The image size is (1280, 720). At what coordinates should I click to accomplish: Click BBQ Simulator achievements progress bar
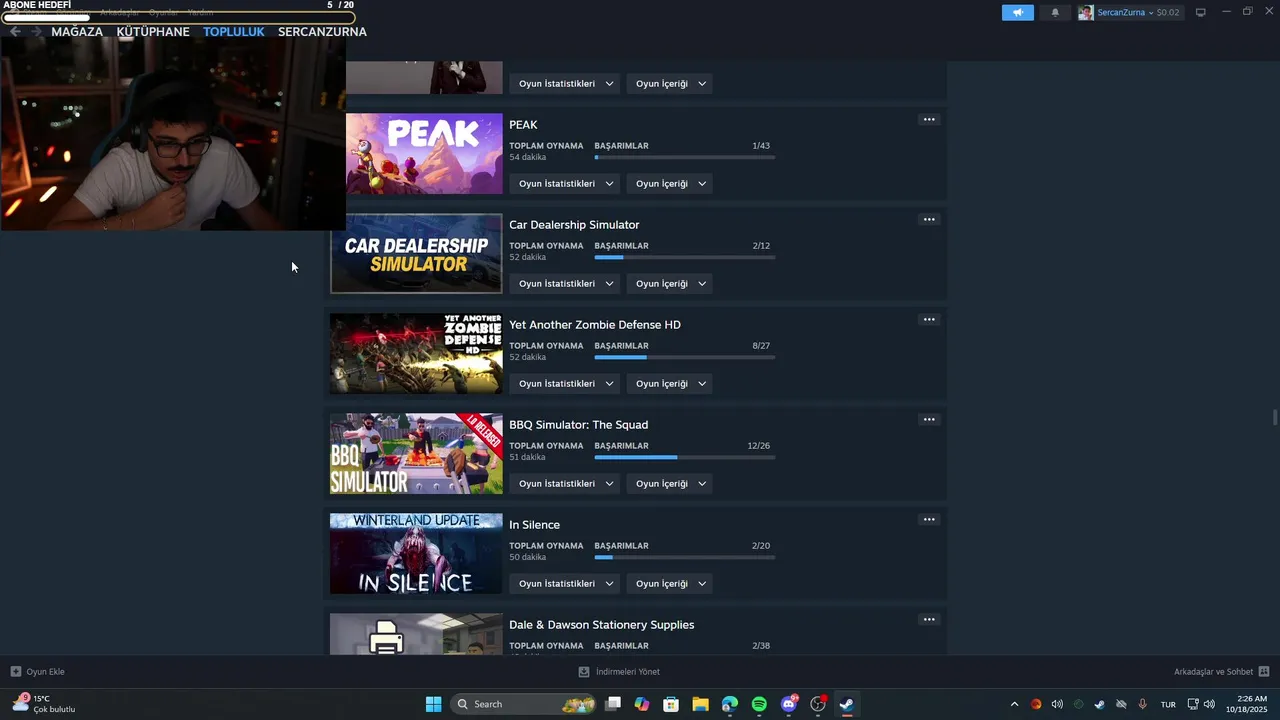coord(685,458)
